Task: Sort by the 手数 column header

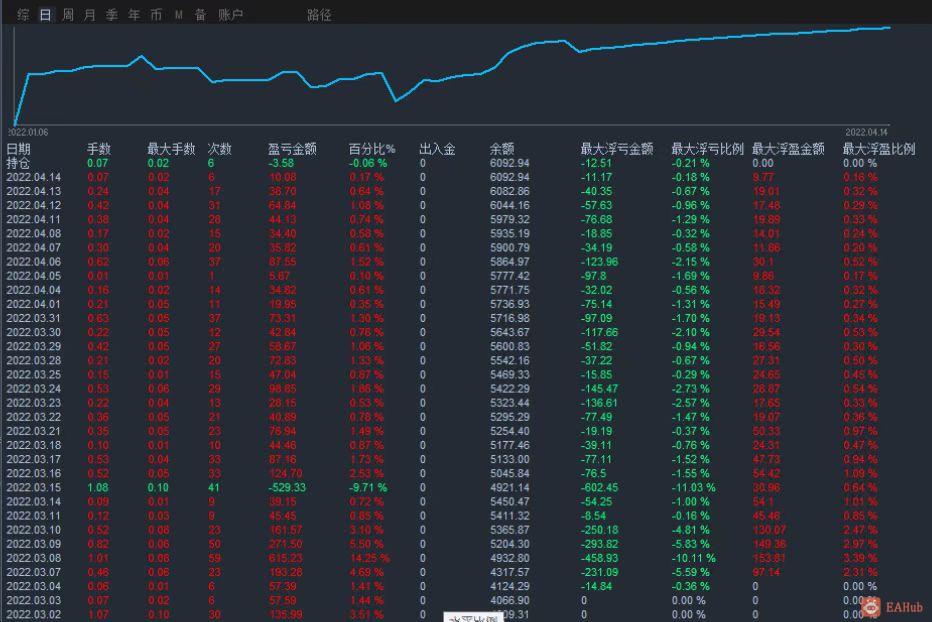Action: point(99,149)
